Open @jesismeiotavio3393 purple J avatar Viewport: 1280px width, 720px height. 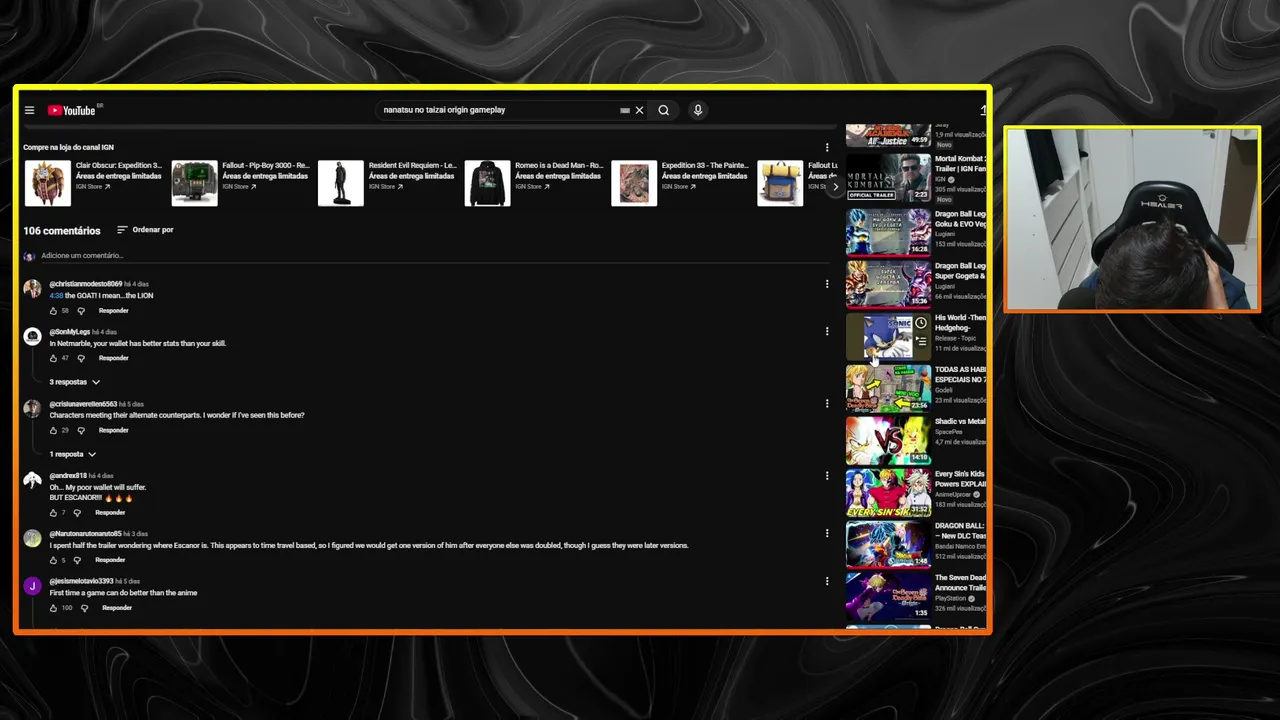click(33, 586)
